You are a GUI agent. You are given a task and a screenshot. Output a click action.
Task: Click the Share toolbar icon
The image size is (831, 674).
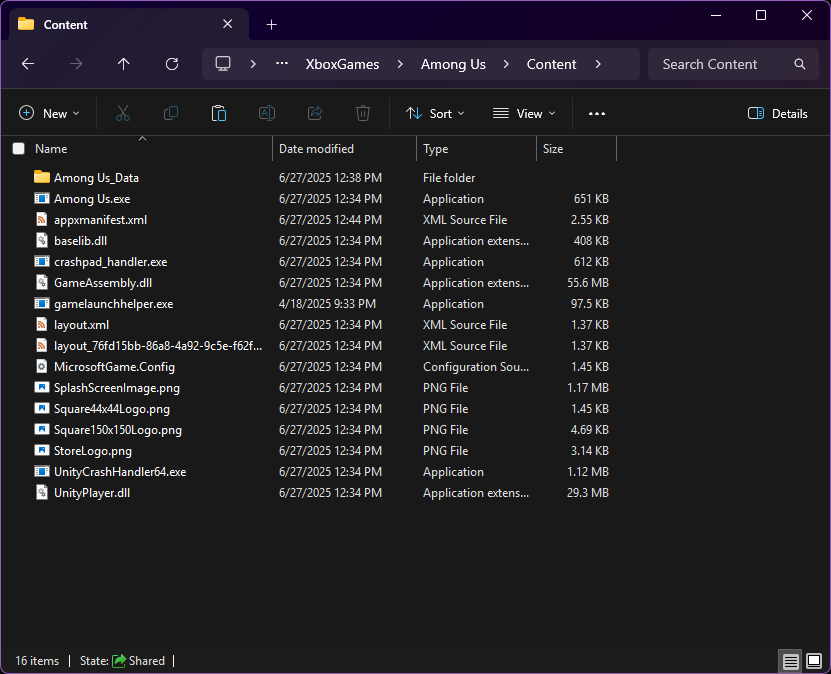(315, 113)
